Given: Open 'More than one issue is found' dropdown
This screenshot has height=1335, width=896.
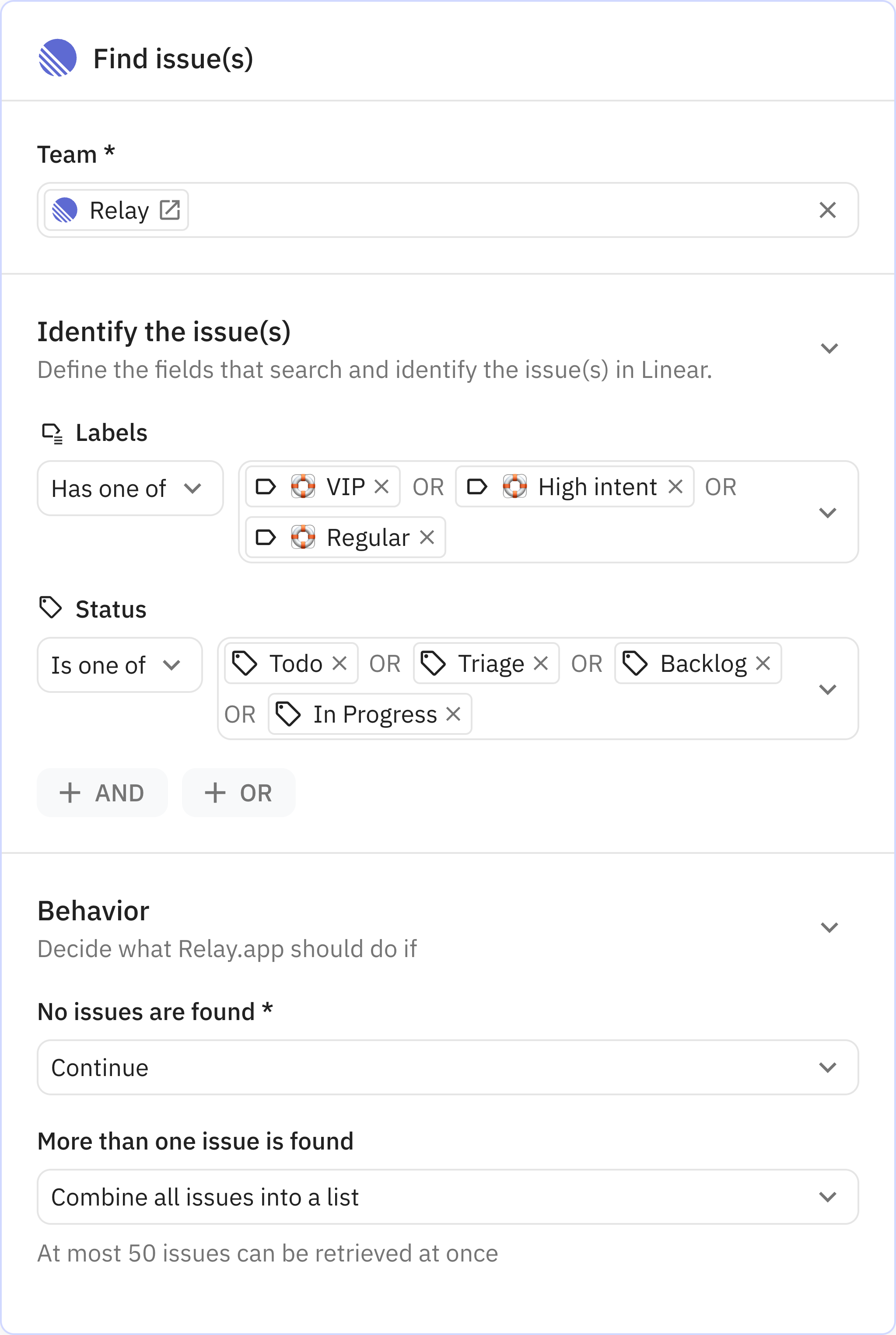Looking at the screenshot, I should 448,1197.
